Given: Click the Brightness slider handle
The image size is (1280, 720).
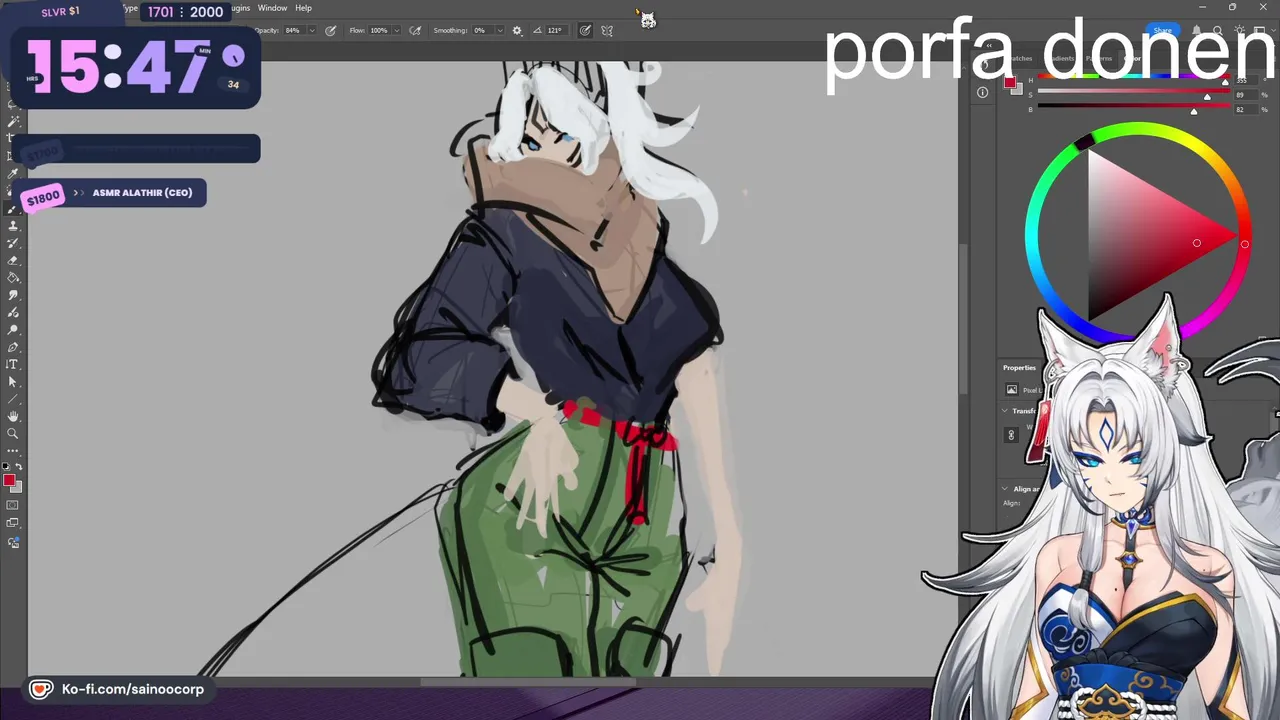Looking at the screenshot, I should [x=1194, y=111].
